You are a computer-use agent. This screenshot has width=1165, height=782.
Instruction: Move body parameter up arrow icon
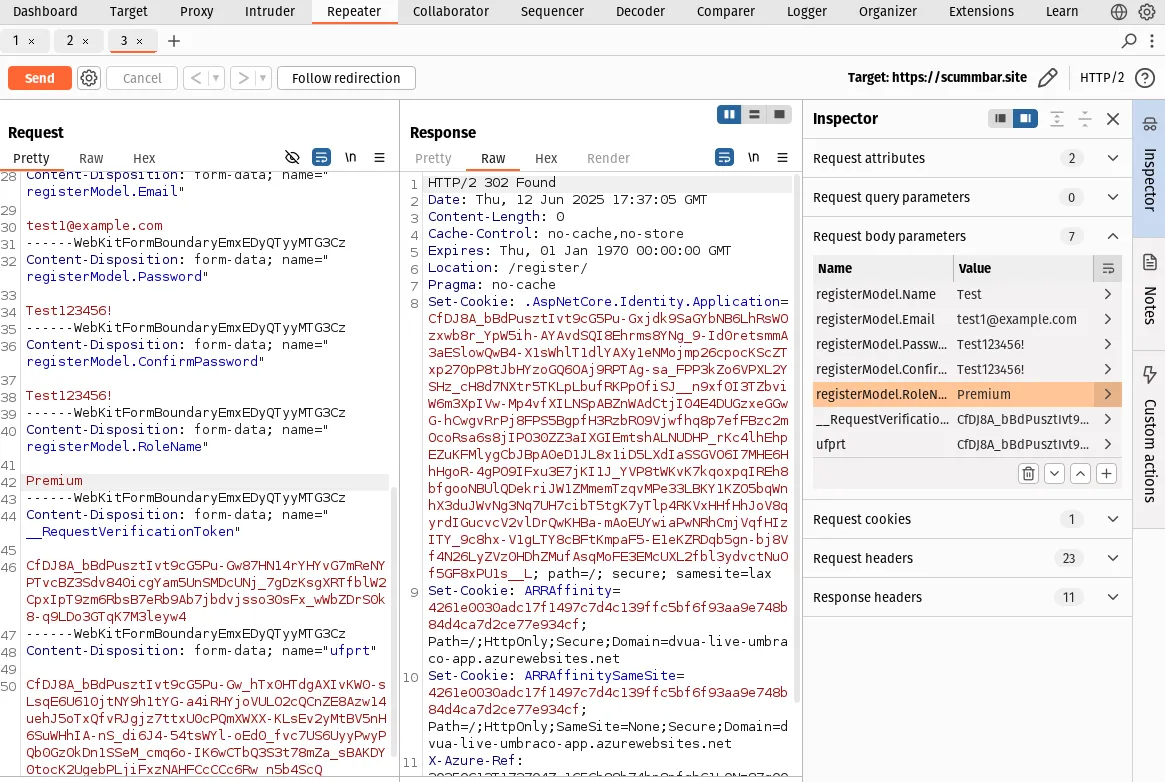(1080, 474)
